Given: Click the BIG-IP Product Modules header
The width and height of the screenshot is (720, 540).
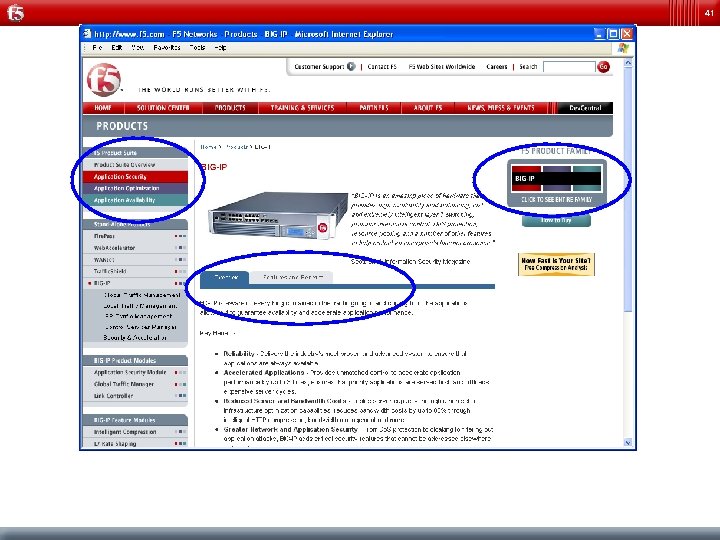Looking at the screenshot, I should click(x=135, y=360).
